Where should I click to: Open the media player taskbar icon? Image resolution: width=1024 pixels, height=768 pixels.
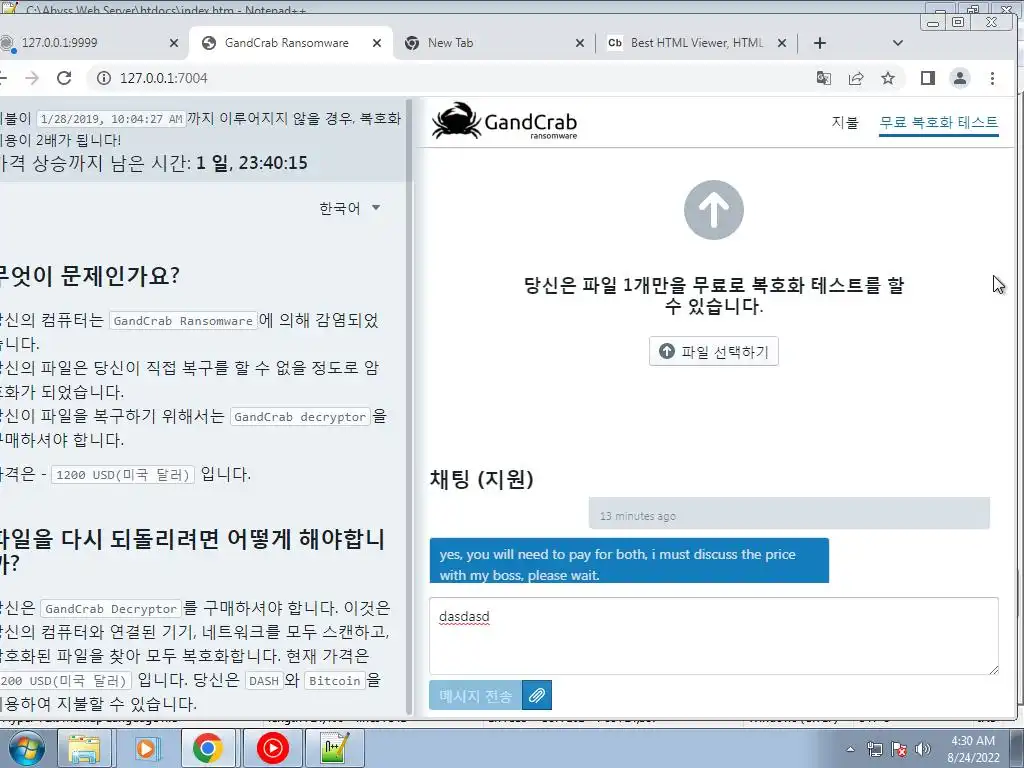[146, 748]
